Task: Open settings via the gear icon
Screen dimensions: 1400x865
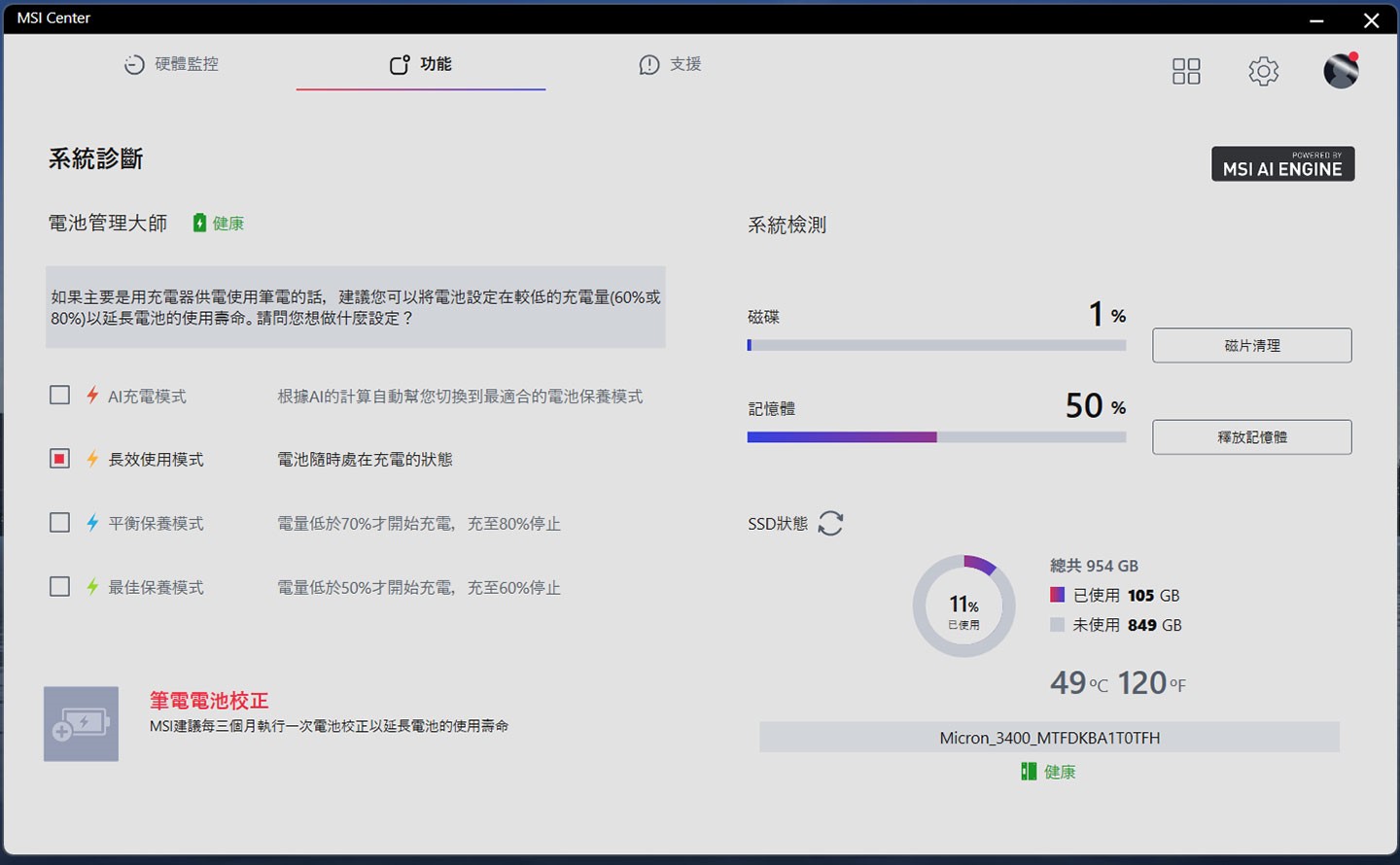Action: click(1263, 71)
